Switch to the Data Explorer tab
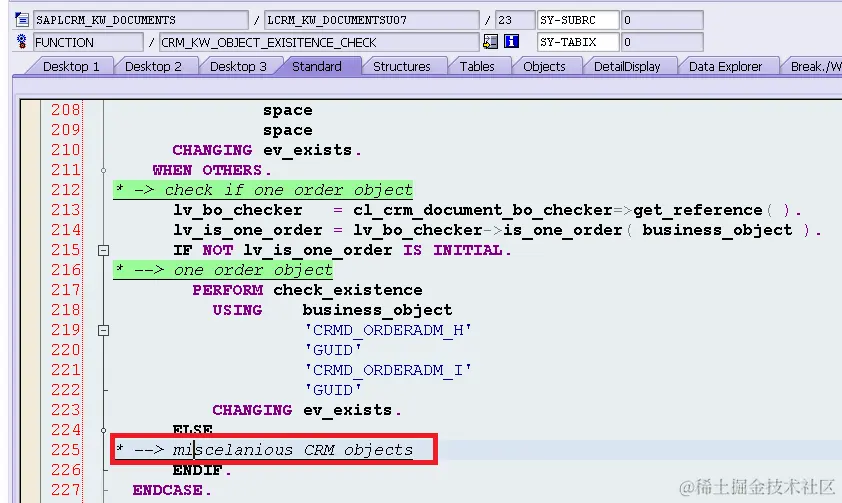Screen dimensions: 842x503 (725, 67)
